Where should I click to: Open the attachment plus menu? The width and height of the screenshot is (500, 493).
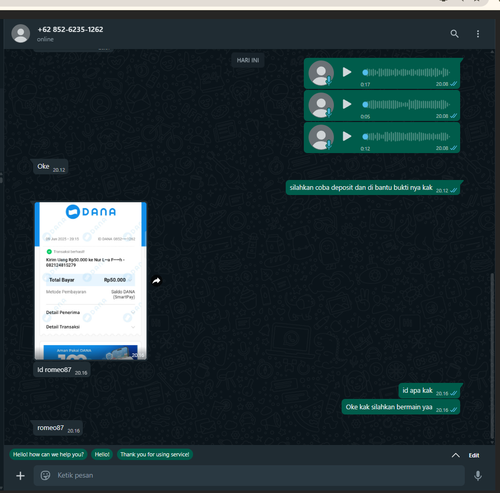tap(20, 476)
